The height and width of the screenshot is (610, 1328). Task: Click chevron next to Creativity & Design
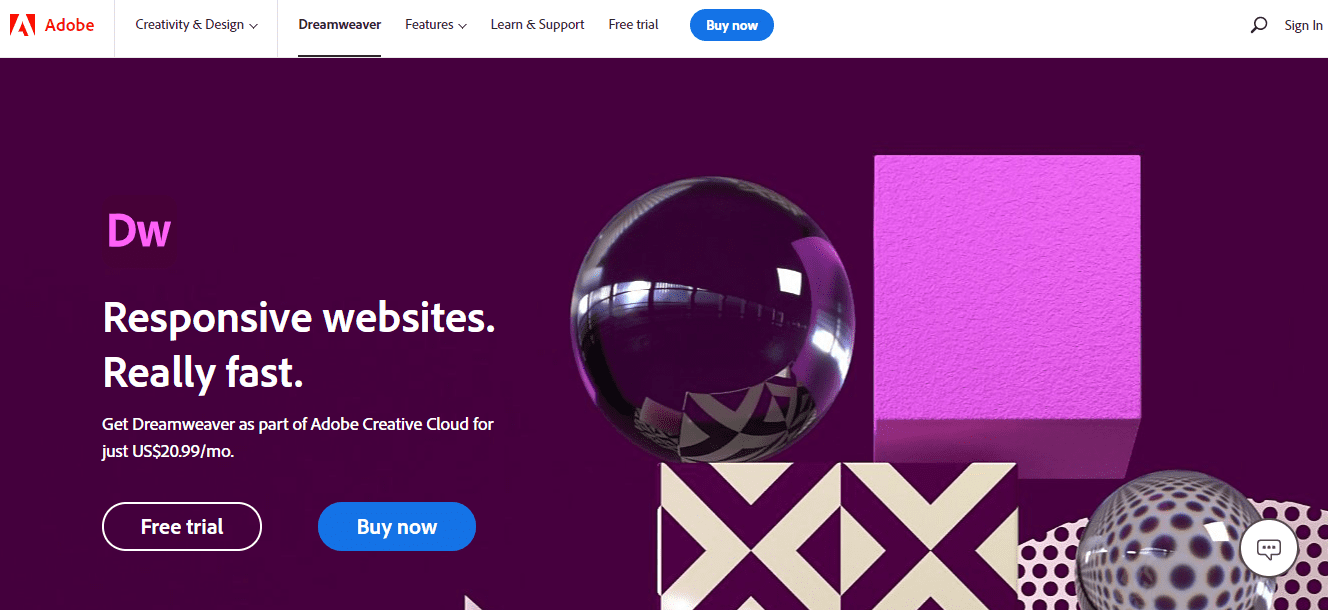[x=254, y=26]
